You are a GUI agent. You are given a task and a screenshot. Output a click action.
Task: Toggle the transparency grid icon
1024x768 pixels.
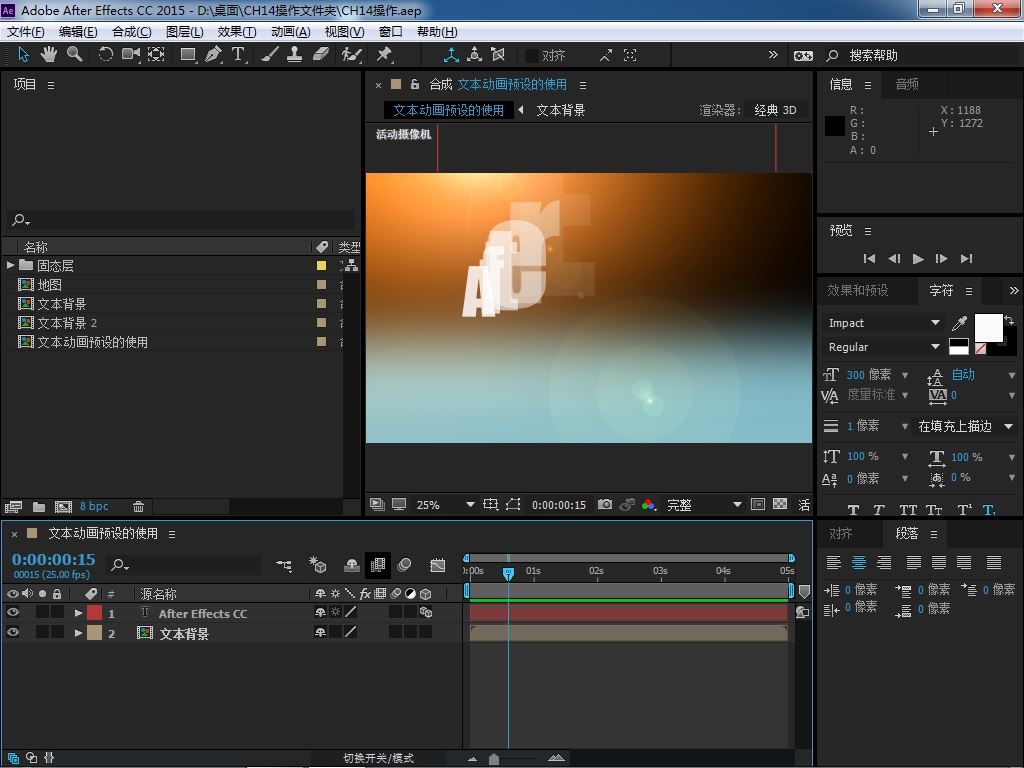[x=780, y=504]
